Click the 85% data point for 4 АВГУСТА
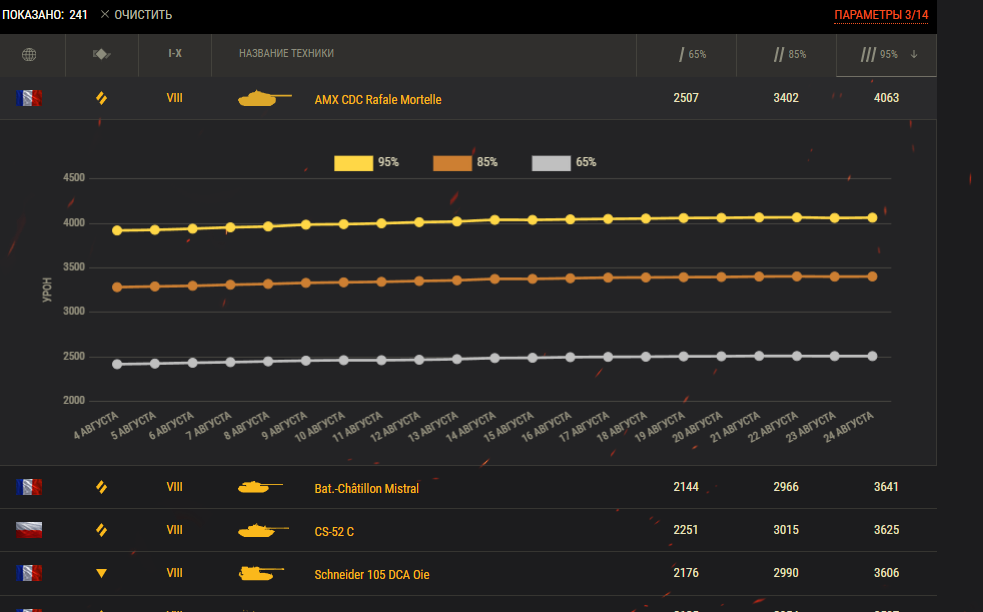983x612 pixels. [x=117, y=287]
